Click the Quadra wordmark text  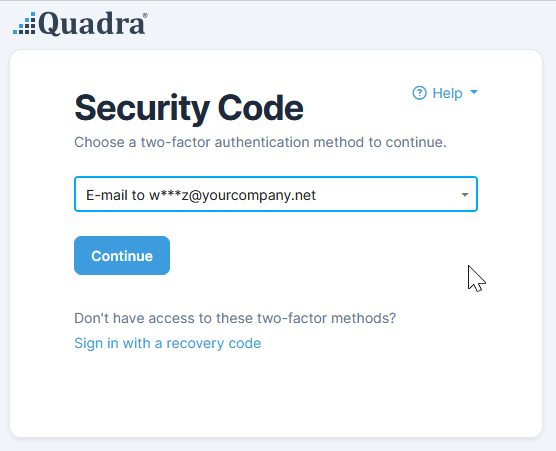(92, 24)
